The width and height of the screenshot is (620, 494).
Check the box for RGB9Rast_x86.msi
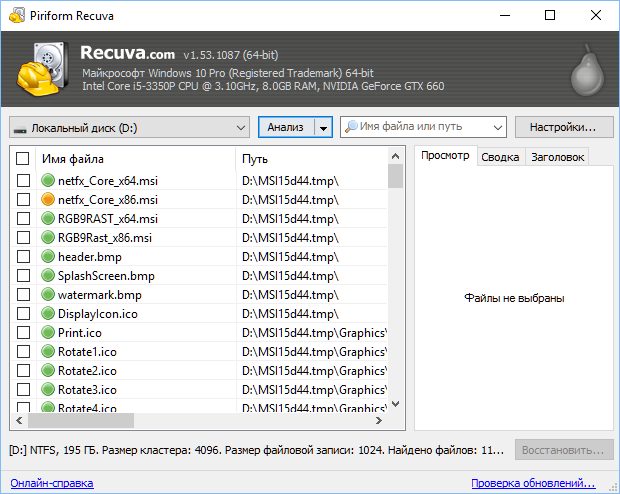(x=23, y=237)
